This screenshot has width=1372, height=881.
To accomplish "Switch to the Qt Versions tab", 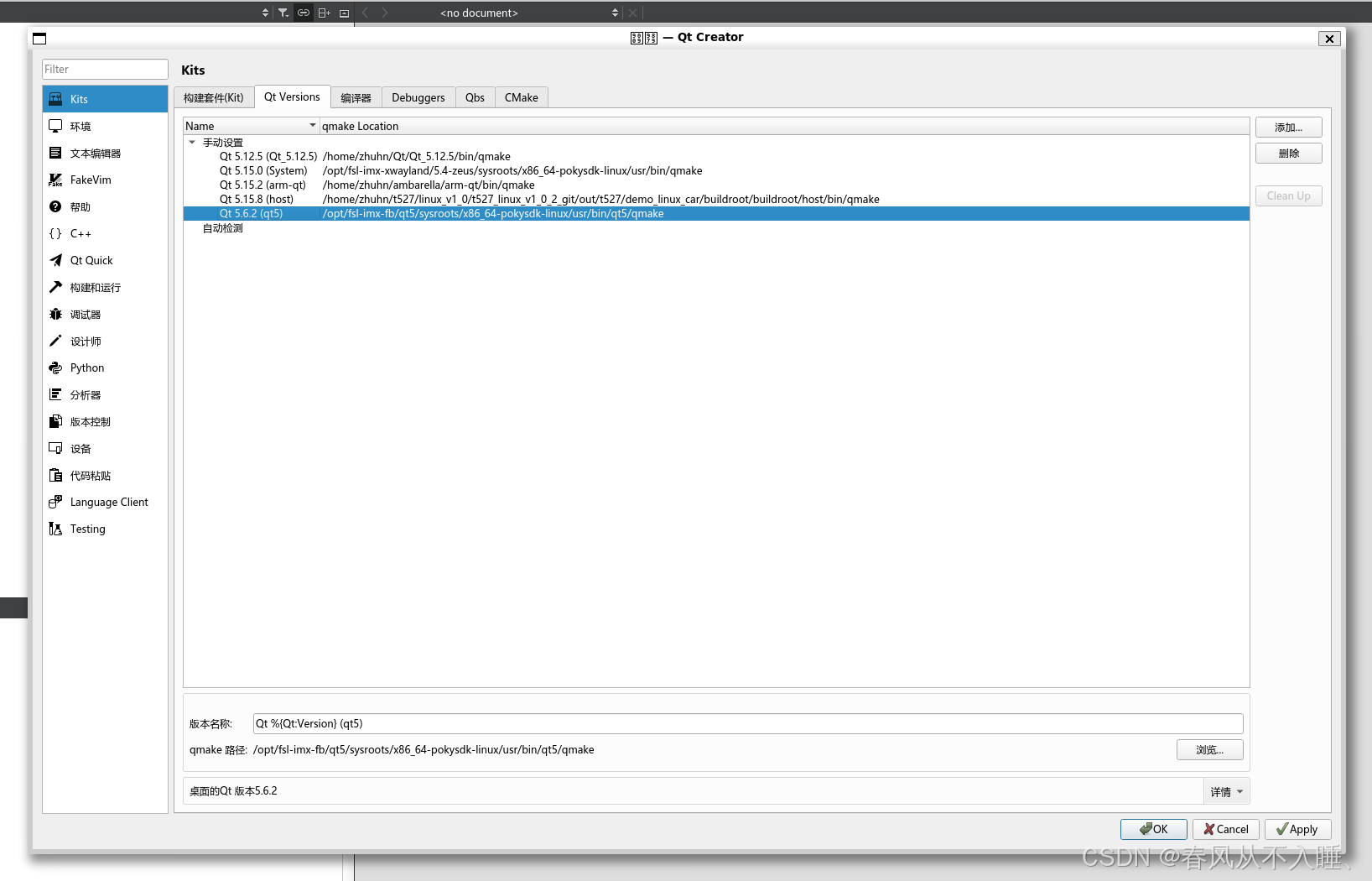I will point(292,96).
